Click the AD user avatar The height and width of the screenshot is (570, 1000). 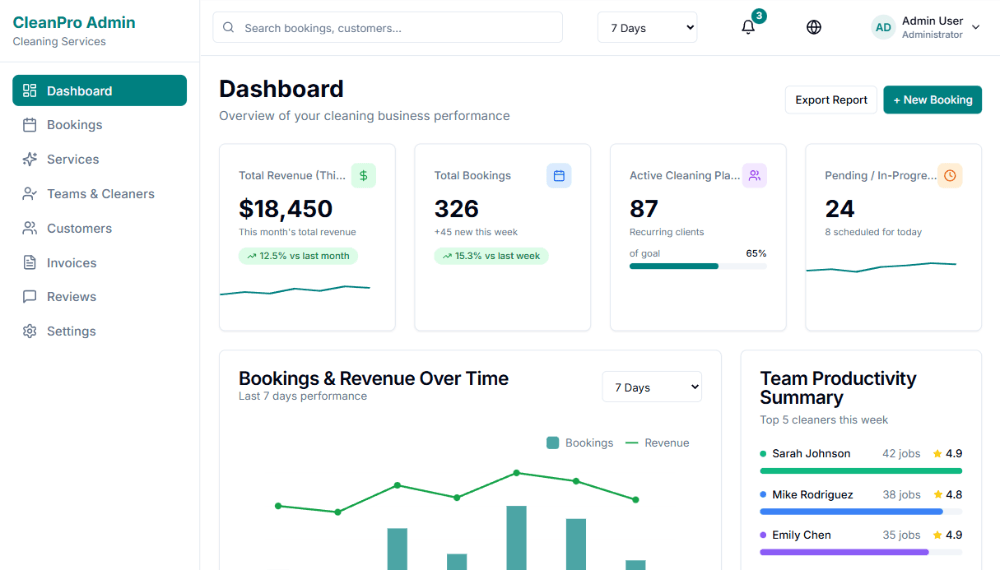click(883, 27)
